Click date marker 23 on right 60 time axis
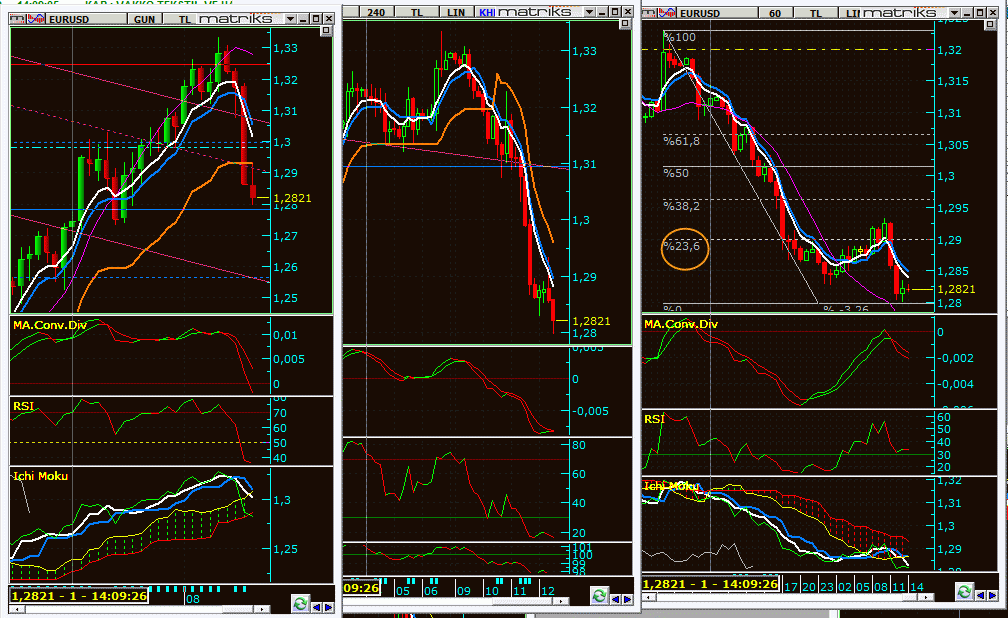Image resolution: width=1008 pixels, height=618 pixels. (x=827, y=586)
